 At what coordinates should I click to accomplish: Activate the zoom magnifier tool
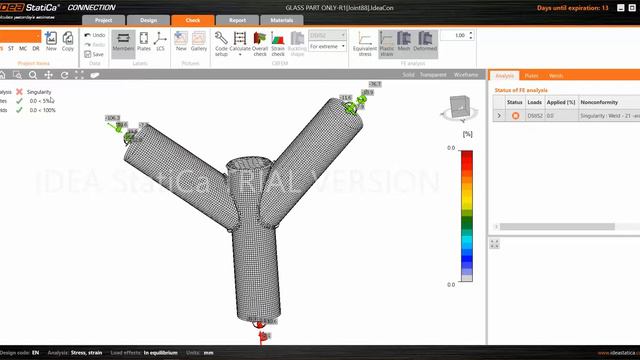(x=33, y=75)
